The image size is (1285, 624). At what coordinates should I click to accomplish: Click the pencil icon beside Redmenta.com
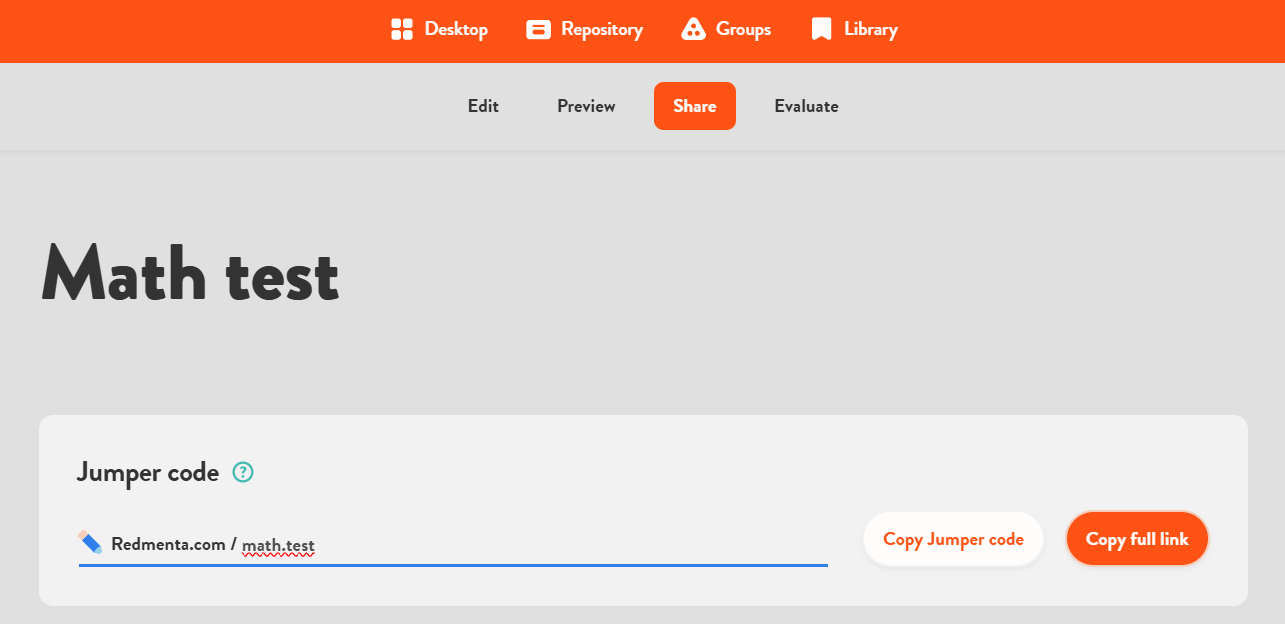[x=91, y=543]
